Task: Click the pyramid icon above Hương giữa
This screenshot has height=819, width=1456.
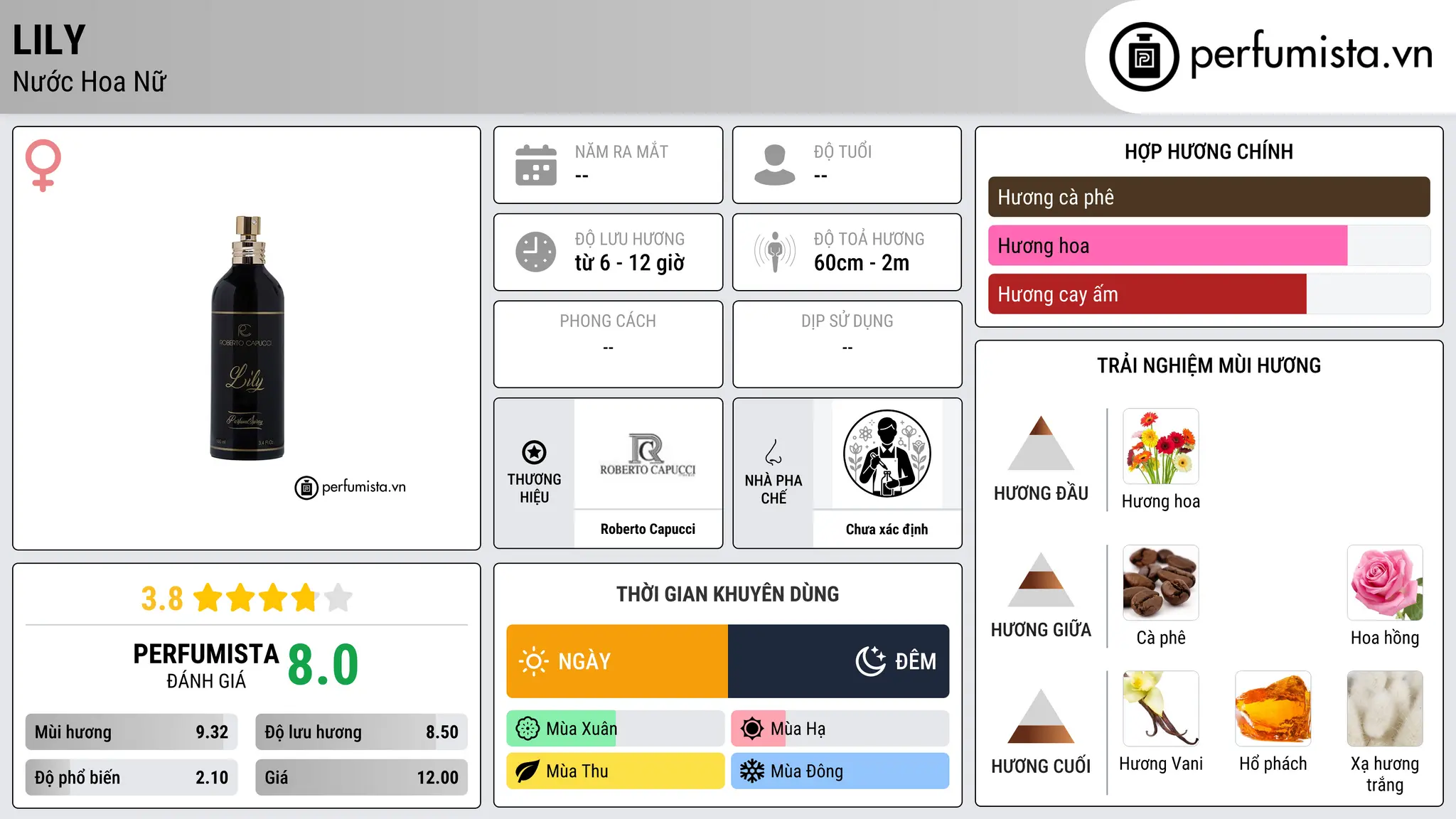Action: [1041, 579]
